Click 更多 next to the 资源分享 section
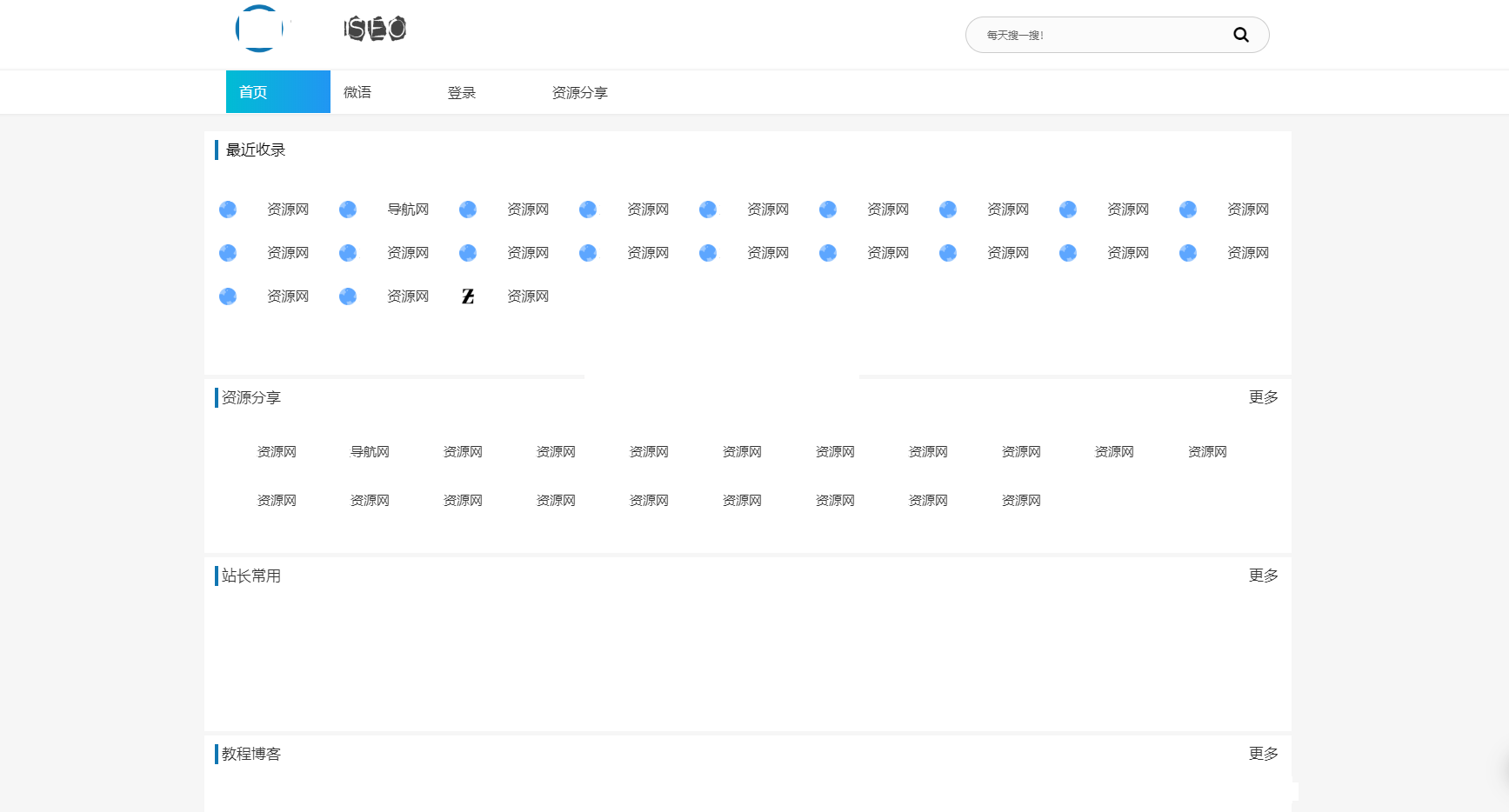The height and width of the screenshot is (812, 1509). pyautogui.click(x=1263, y=397)
